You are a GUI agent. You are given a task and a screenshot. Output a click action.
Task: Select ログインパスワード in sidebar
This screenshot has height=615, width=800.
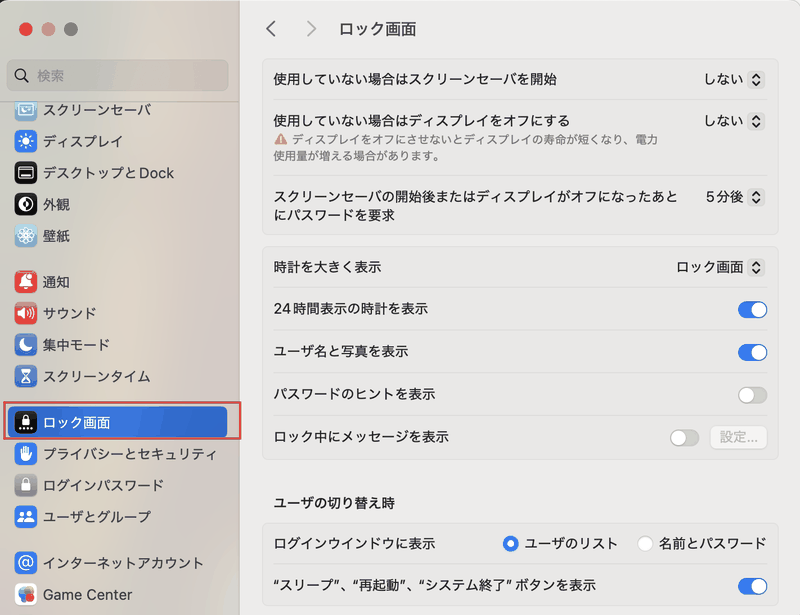(x=117, y=485)
